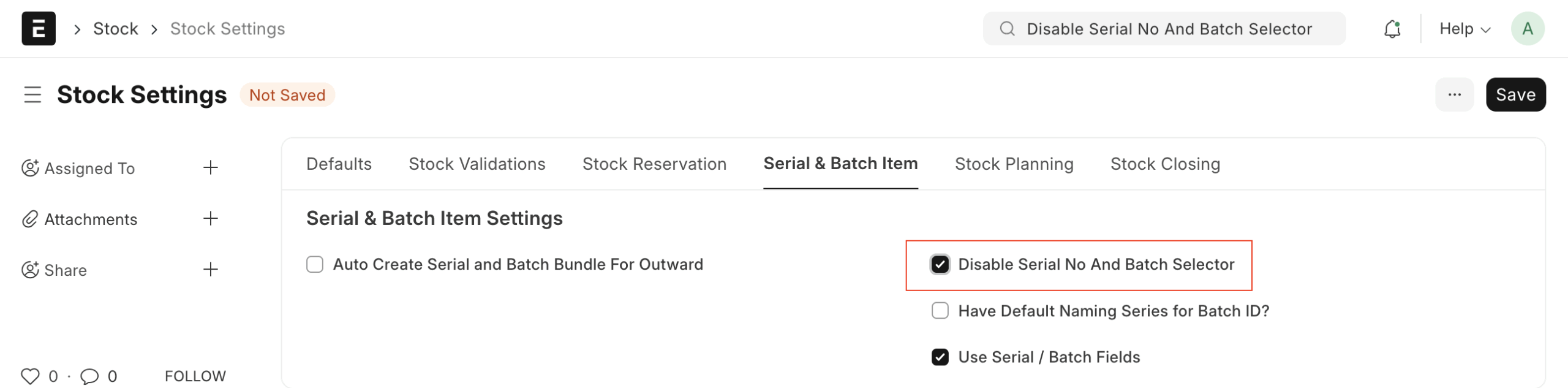This screenshot has width=1568, height=388.
Task: Like this document with the heart icon
Action: [x=30, y=376]
